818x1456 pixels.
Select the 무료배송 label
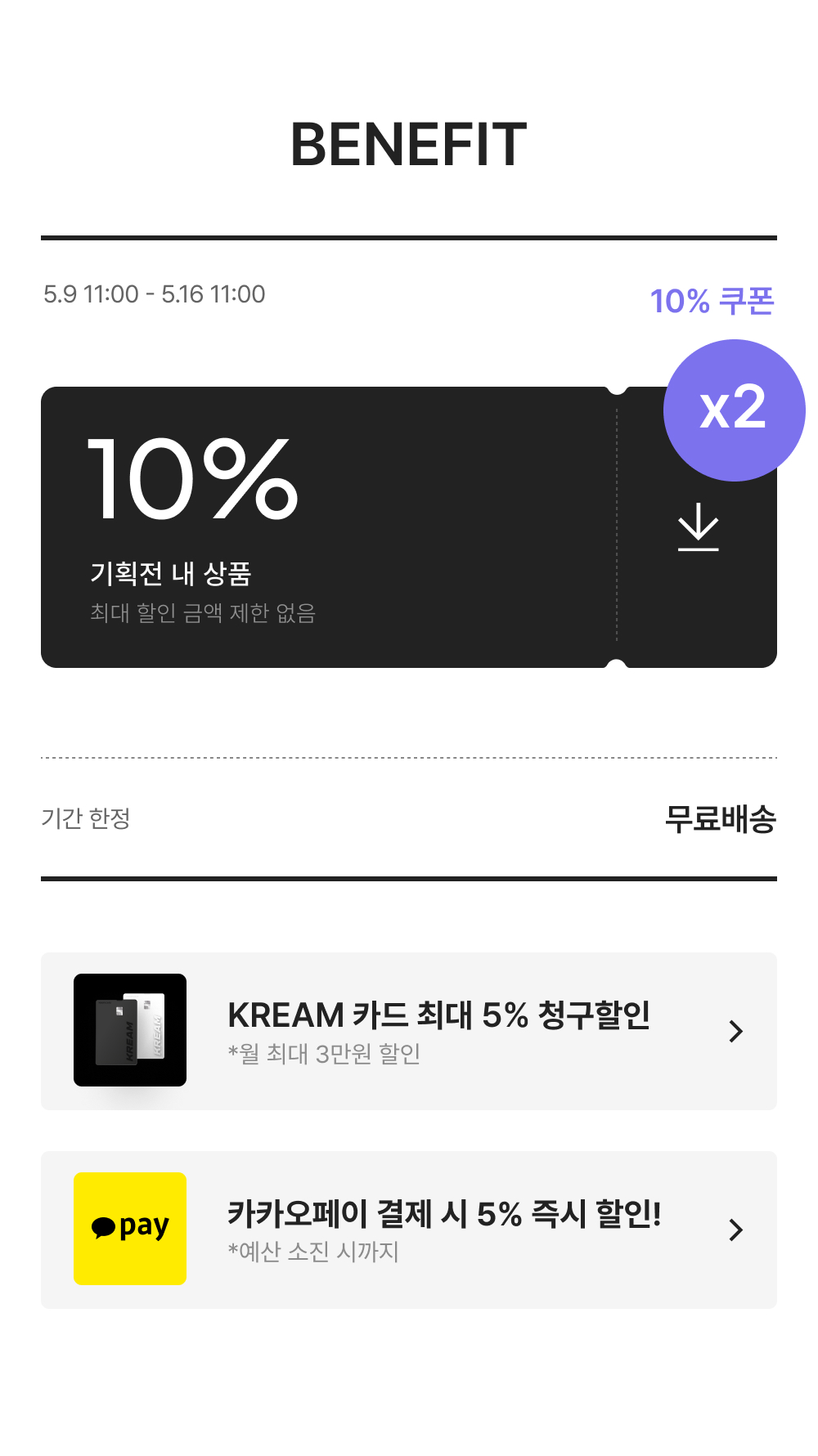coord(720,818)
